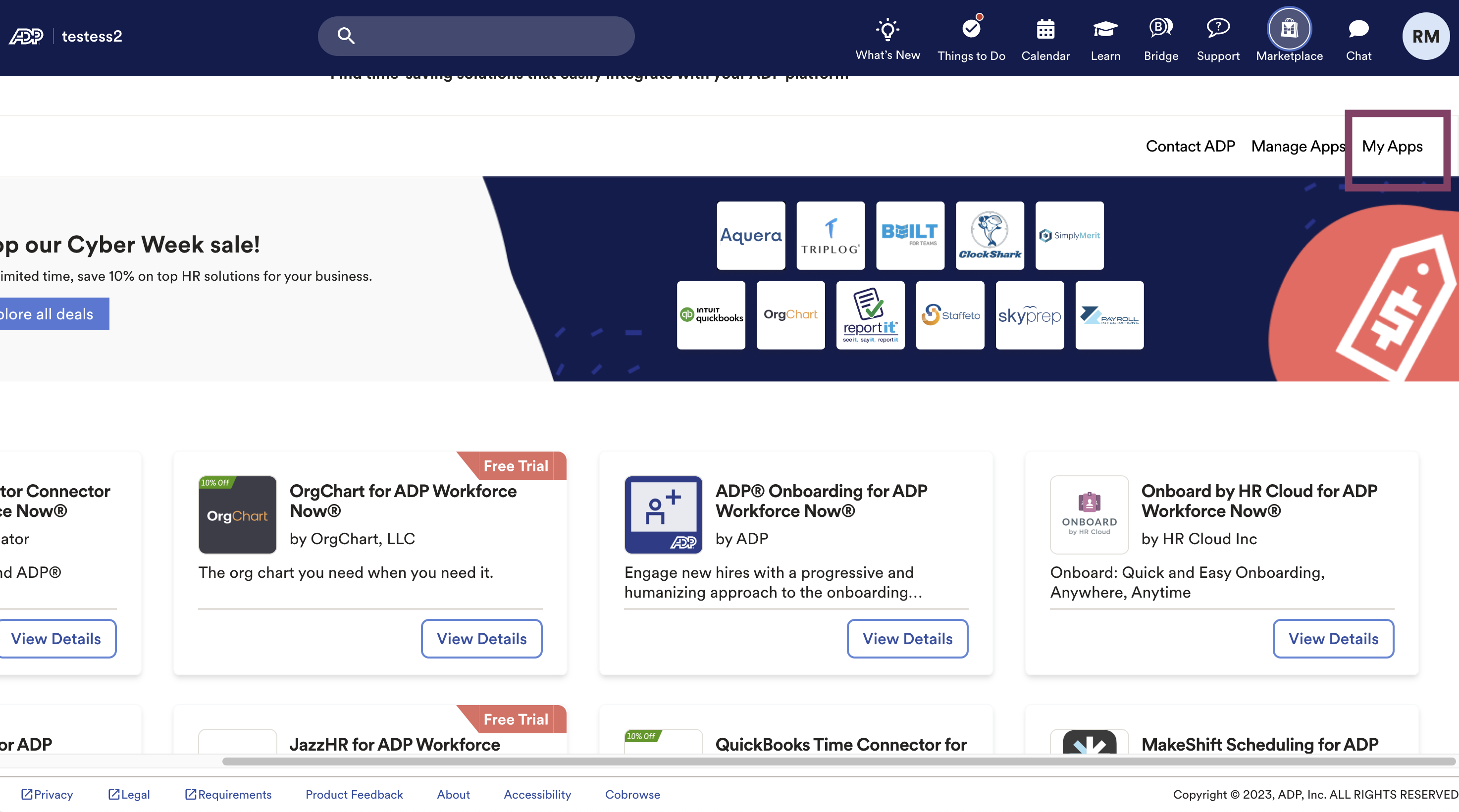Open the Privacy footer link
This screenshot has width=1459, height=812.
click(47, 795)
